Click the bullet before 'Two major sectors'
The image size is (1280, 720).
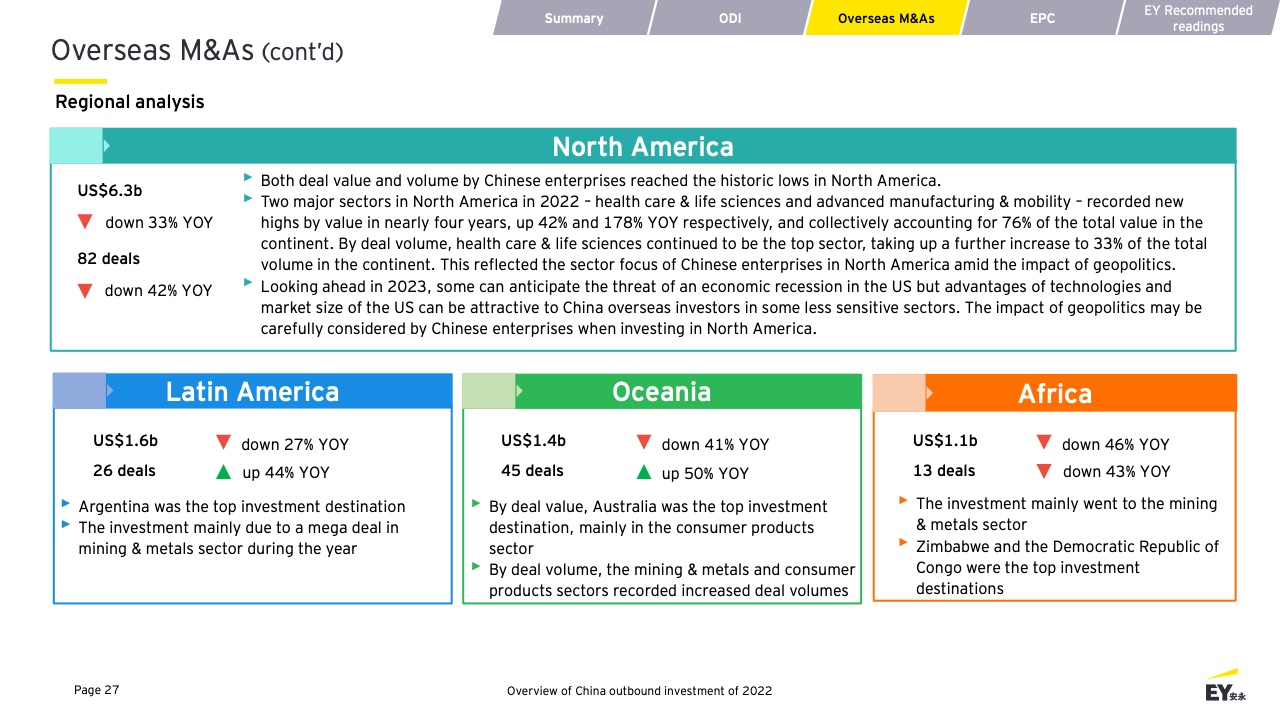click(x=247, y=198)
